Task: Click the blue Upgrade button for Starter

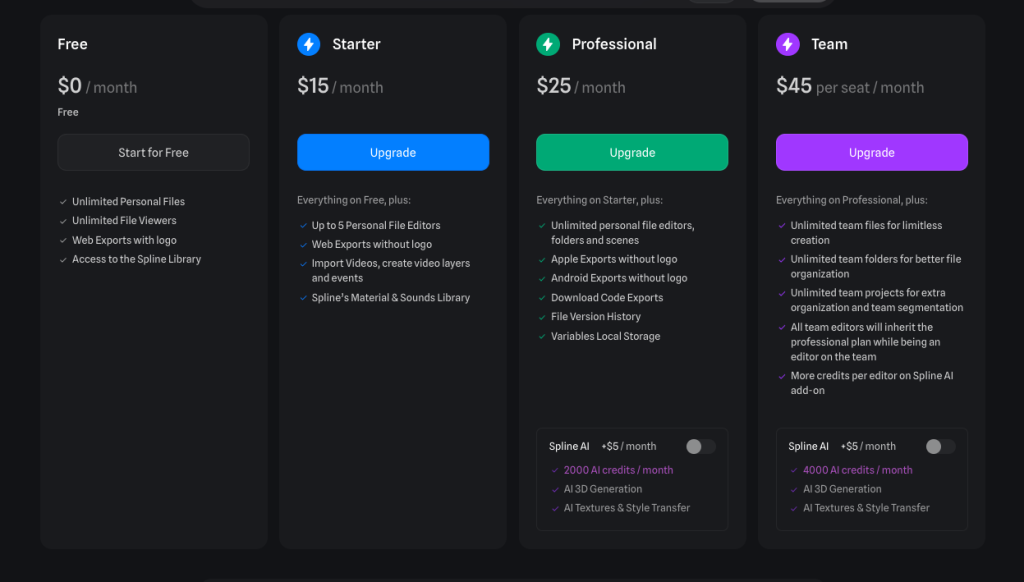Action: click(x=393, y=153)
